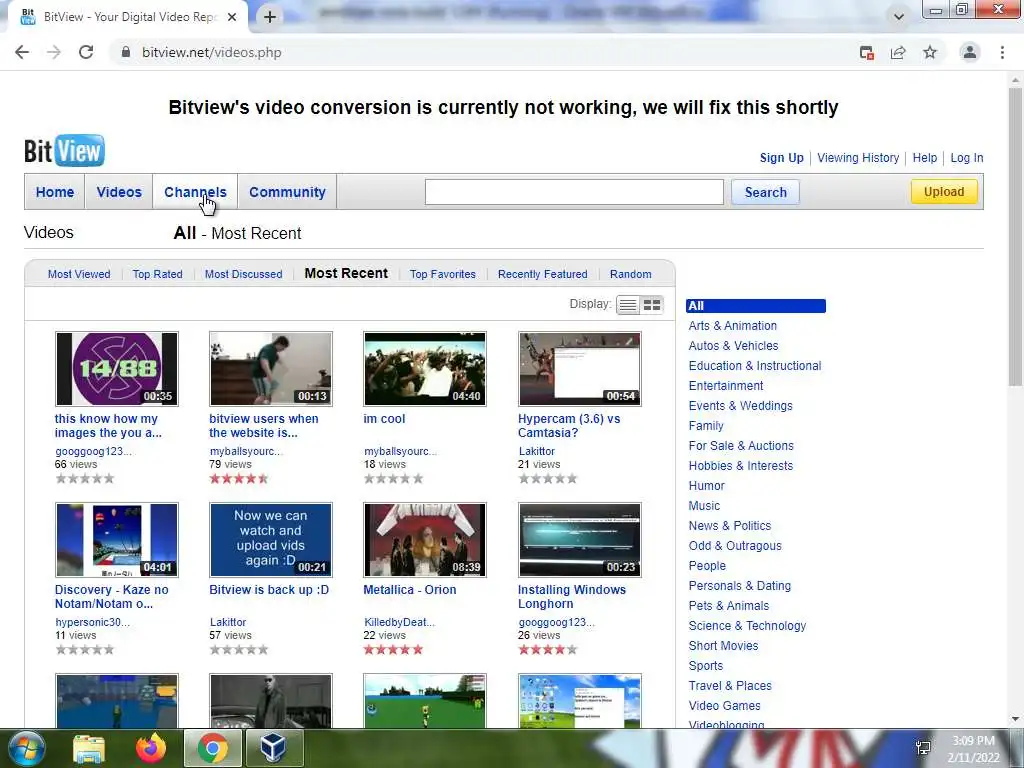This screenshot has height=768, width=1024.
Task: Select News & Politics category
Action: click(729, 526)
